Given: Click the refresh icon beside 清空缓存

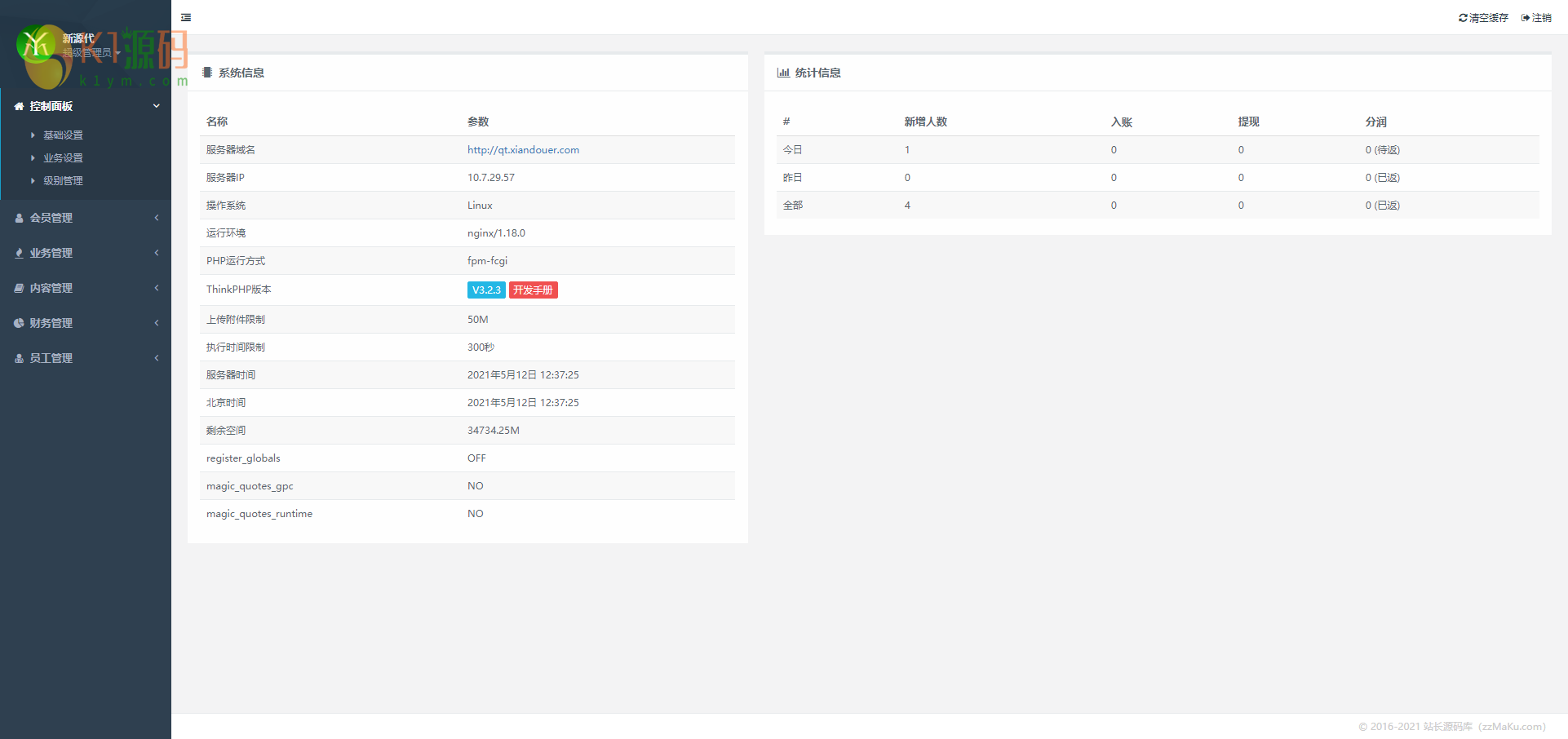Looking at the screenshot, I should 1463,18.
